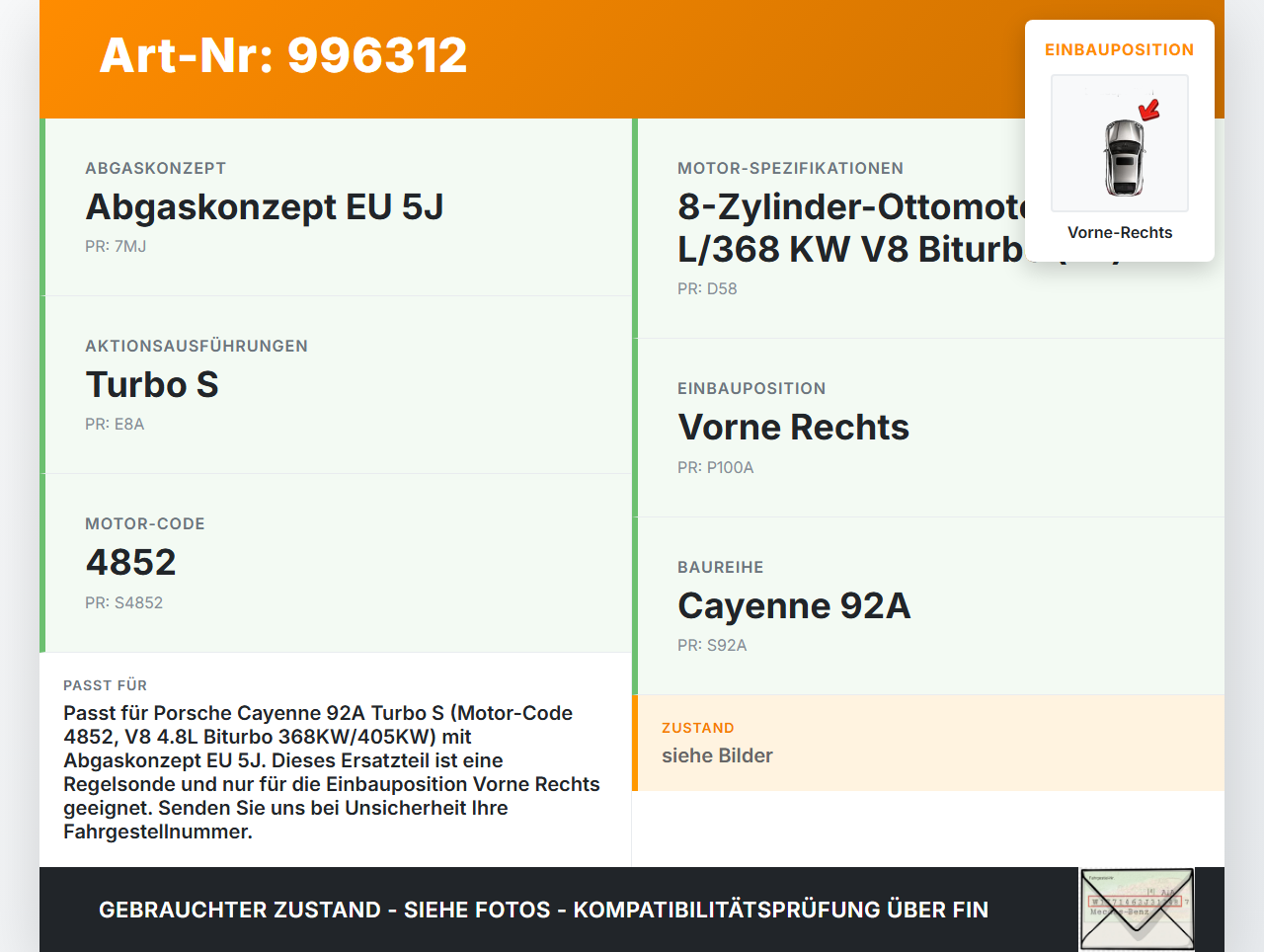This screenshot has width=1264, height=952.
Task: Click the EINBAUPOSITION label above Vorne Rechts
Action: [751, 388]
